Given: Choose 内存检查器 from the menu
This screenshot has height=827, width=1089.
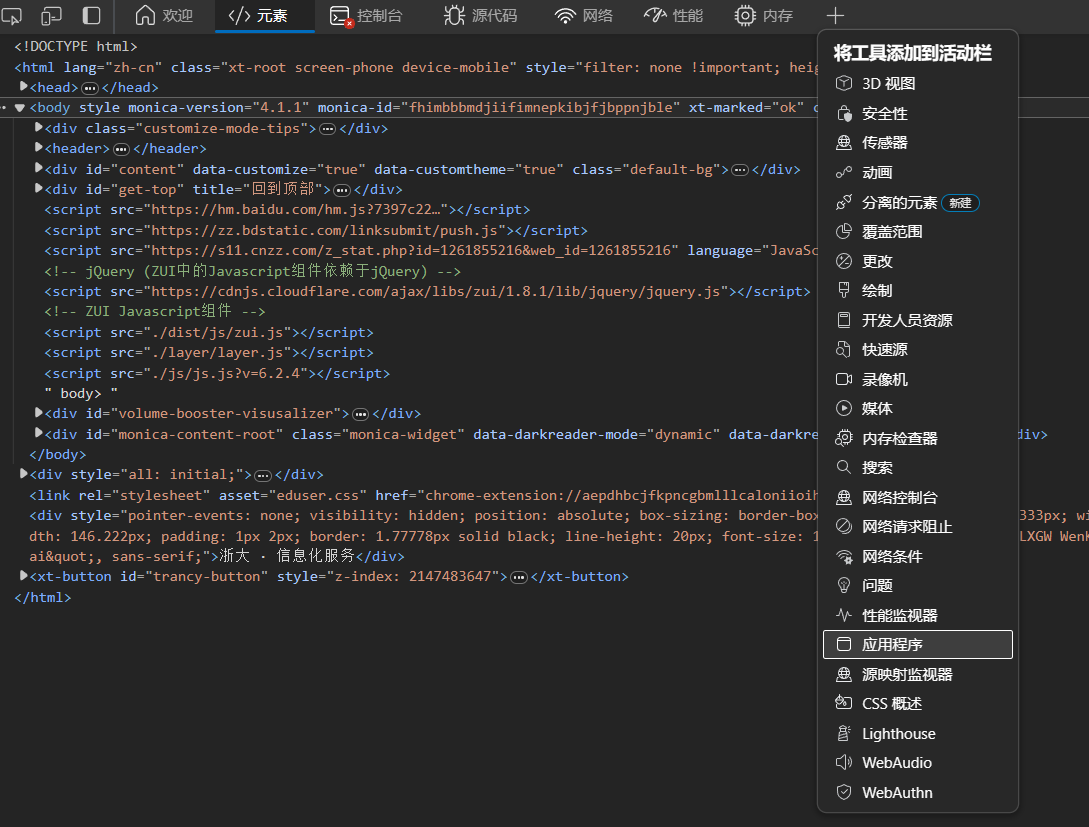Looking at the screenshot, I should (917, 438).
